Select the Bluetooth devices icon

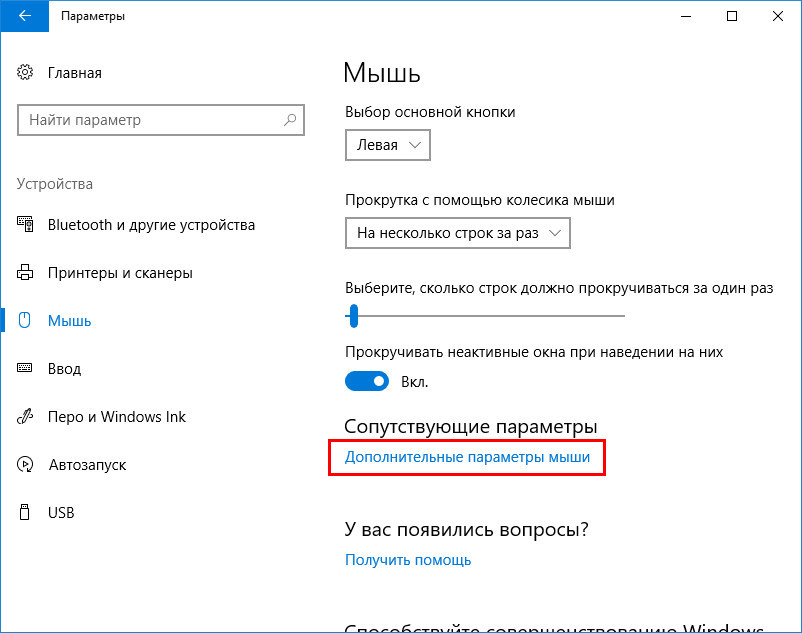click(x=25, y=224)
